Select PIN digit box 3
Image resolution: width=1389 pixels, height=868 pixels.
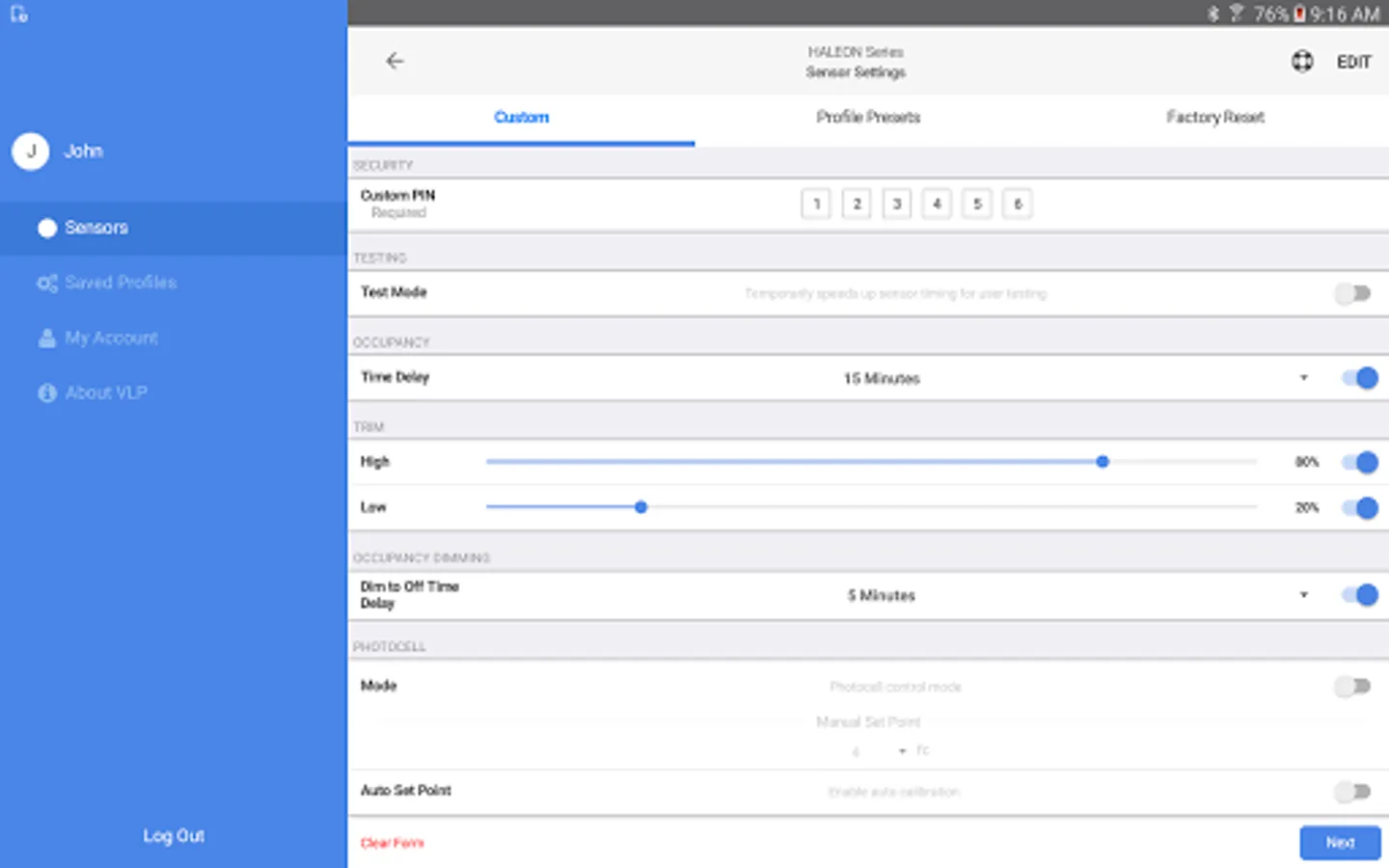coord(897,203)
